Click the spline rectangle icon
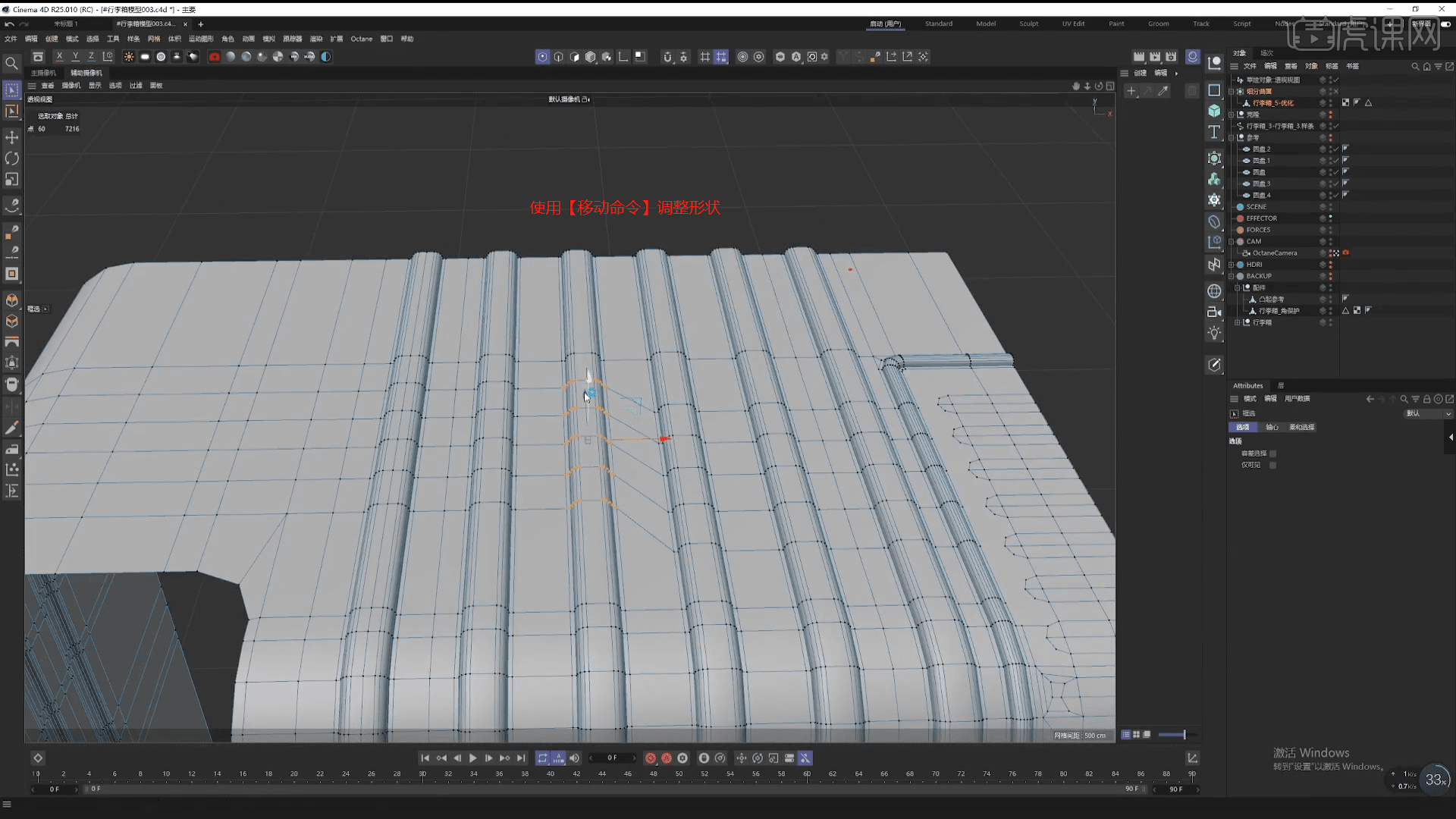The width and height of the screenshot is (1456, 819). click(1214, 89)
